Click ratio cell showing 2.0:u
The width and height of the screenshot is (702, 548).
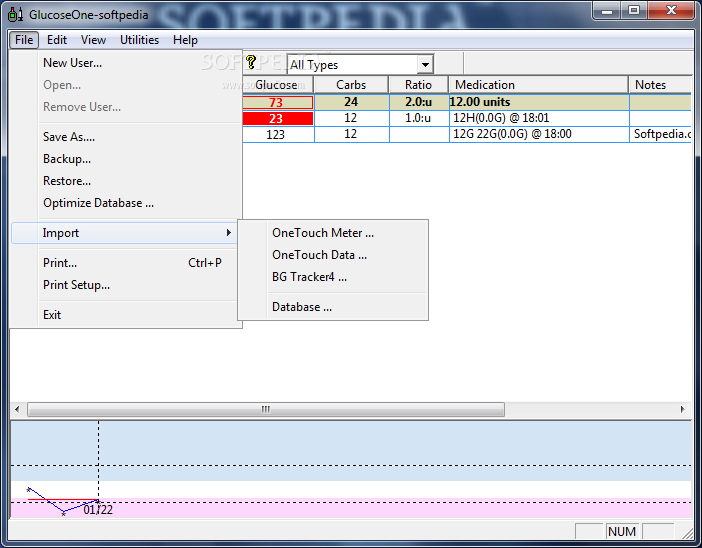(419, 102)
